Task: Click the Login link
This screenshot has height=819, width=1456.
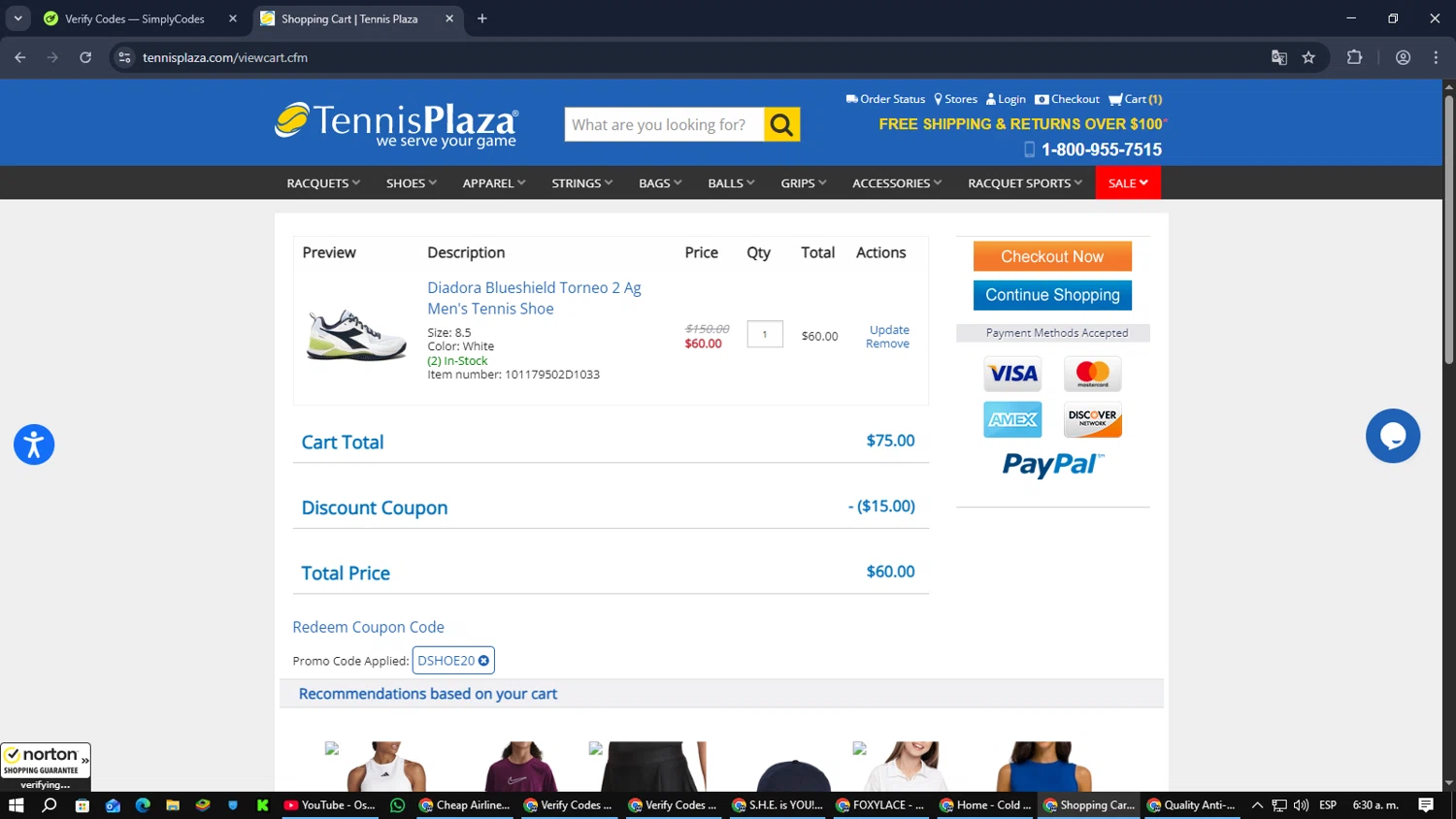Action: (x=1006, y=99)
